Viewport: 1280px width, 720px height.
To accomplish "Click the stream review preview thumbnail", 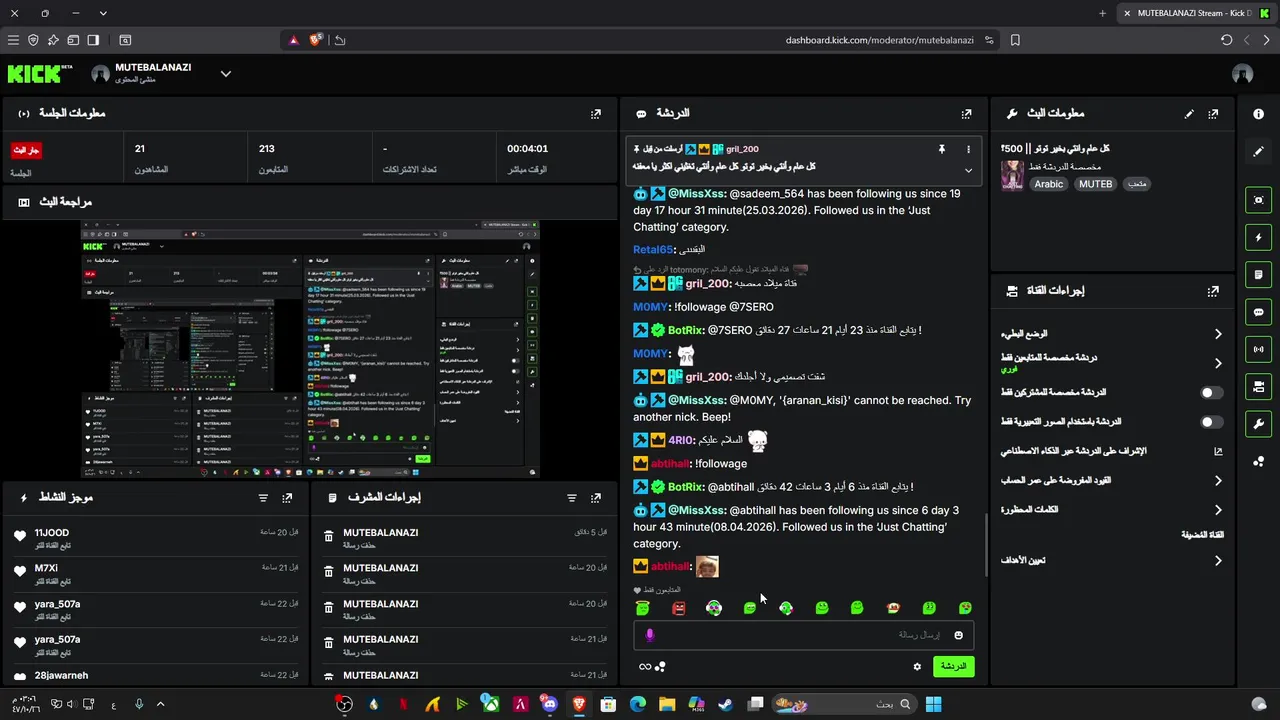I will coord(310,348).
